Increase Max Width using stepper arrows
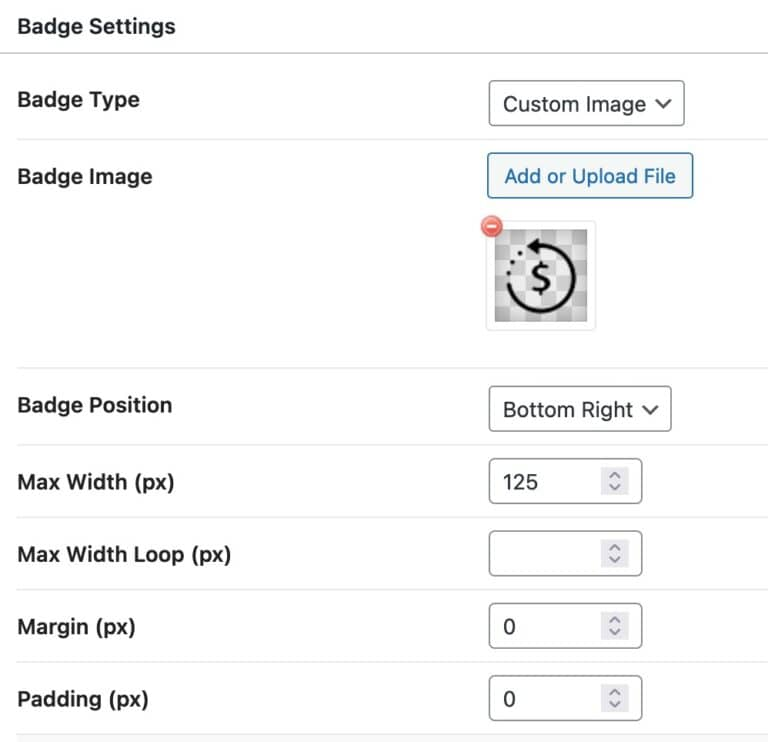Image resolution: width=768 pixels, height=742 pixels. click(x=615, y=476)
